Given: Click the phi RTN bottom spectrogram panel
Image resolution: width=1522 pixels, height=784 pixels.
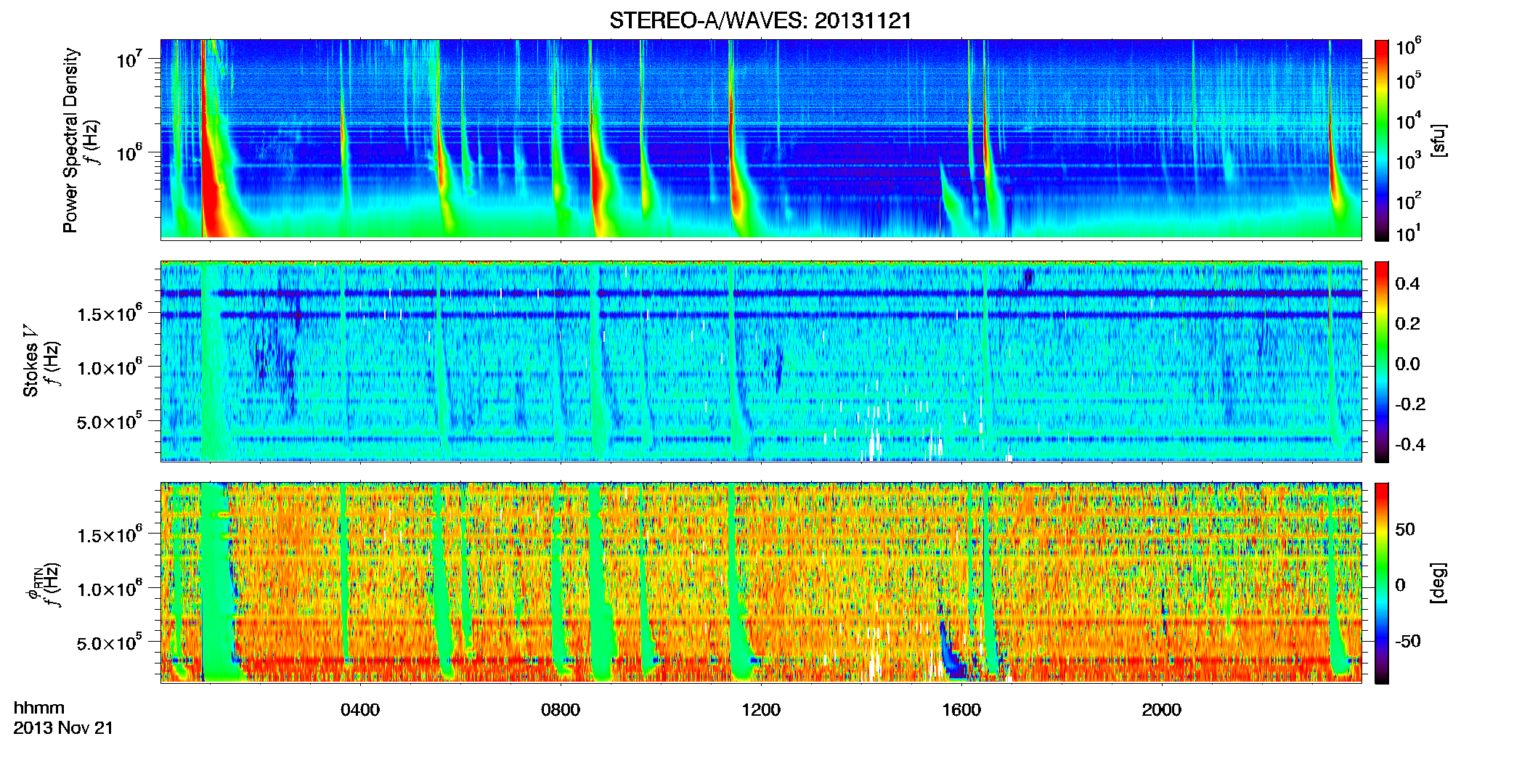Looking at the screenshot, I should point(761,582).
